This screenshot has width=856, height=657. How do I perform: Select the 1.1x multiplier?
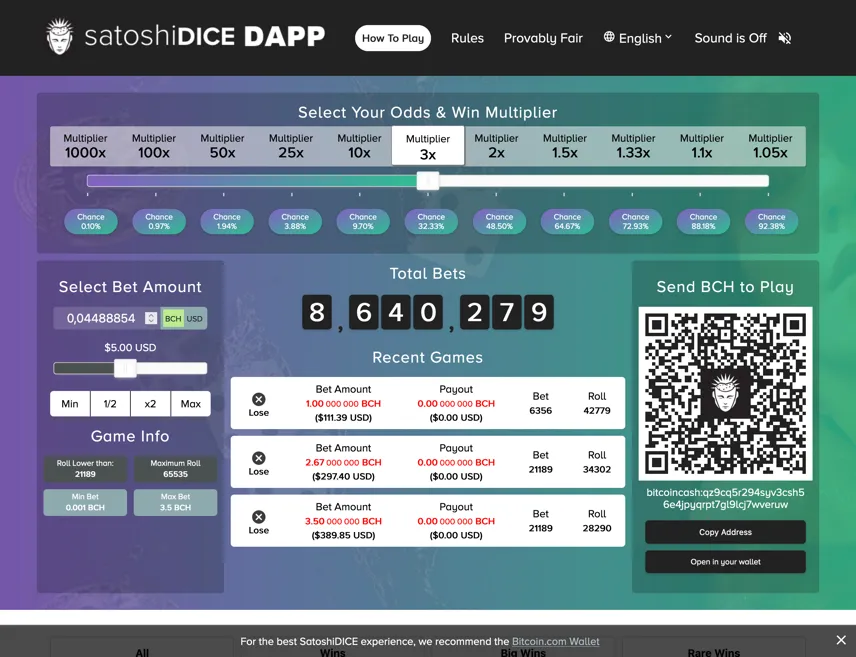pos(702,146)
